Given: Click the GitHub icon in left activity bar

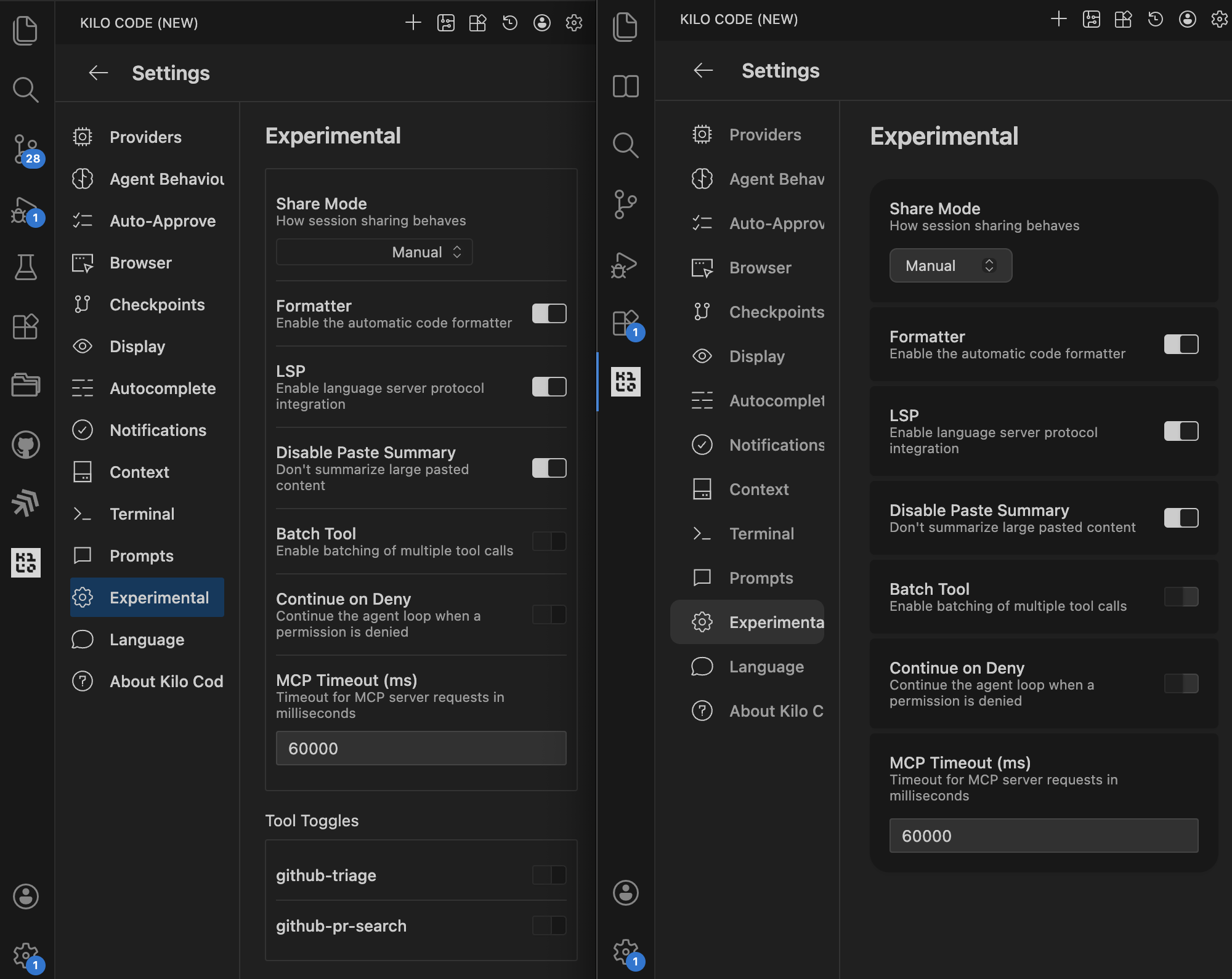Looking at the screenshot, I should point(25,445).
